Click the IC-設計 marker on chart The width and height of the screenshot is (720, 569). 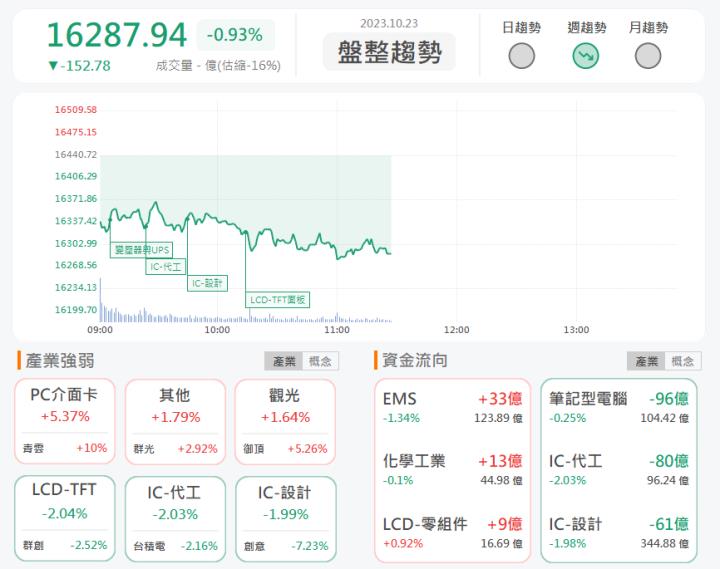pos(208,283)
